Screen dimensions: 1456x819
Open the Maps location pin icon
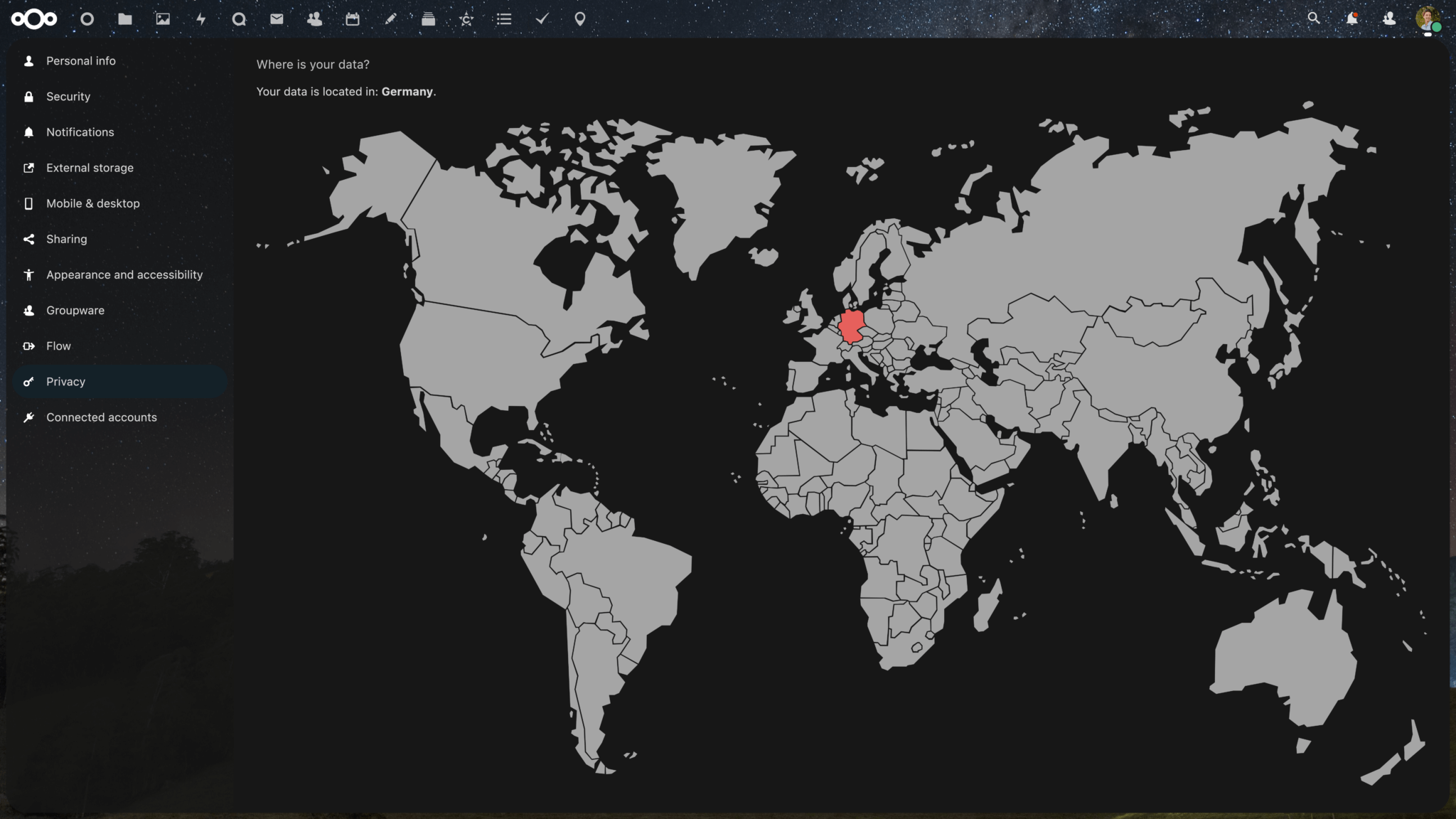point(580,19)
